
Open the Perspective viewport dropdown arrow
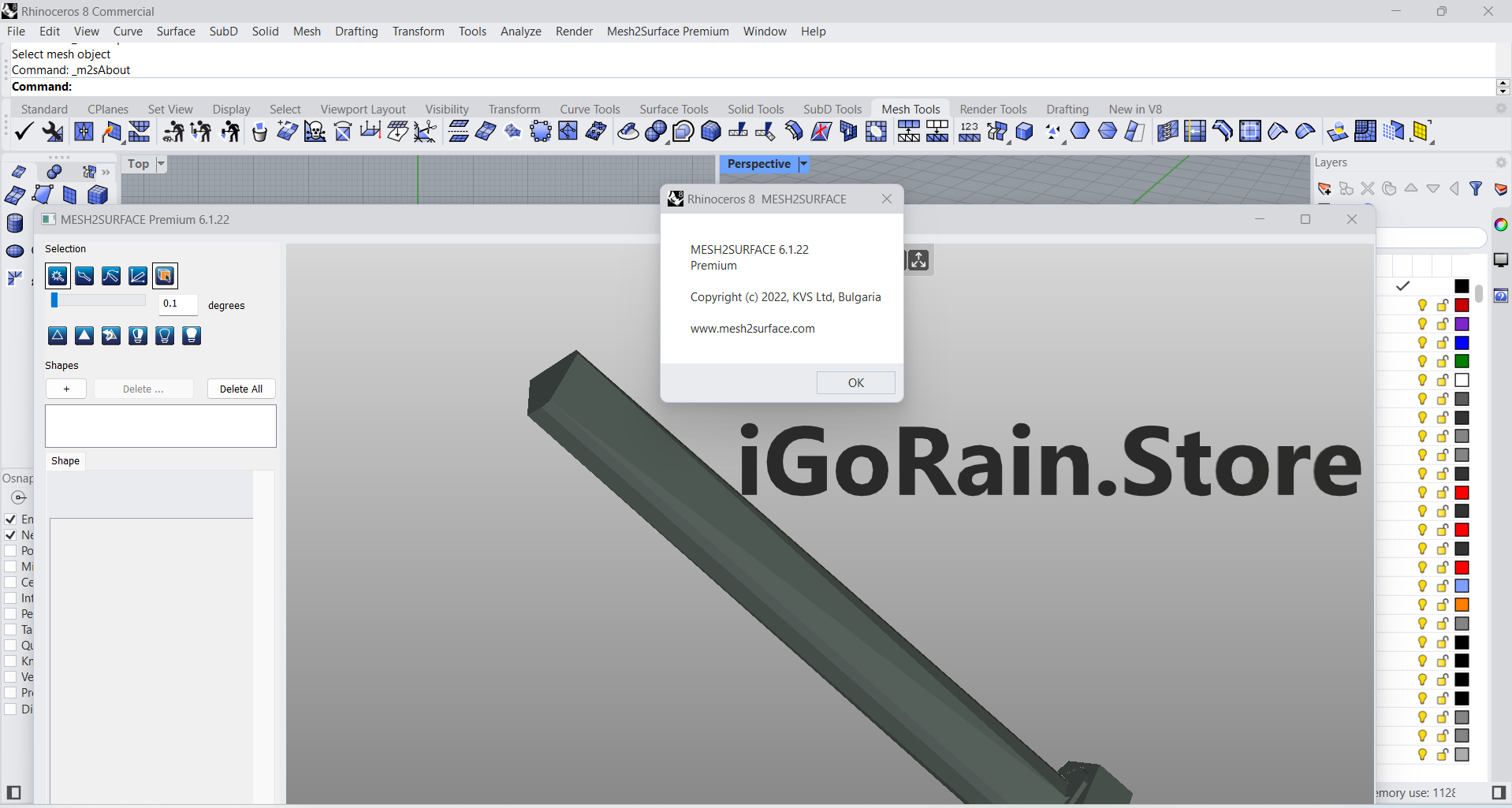803,164
